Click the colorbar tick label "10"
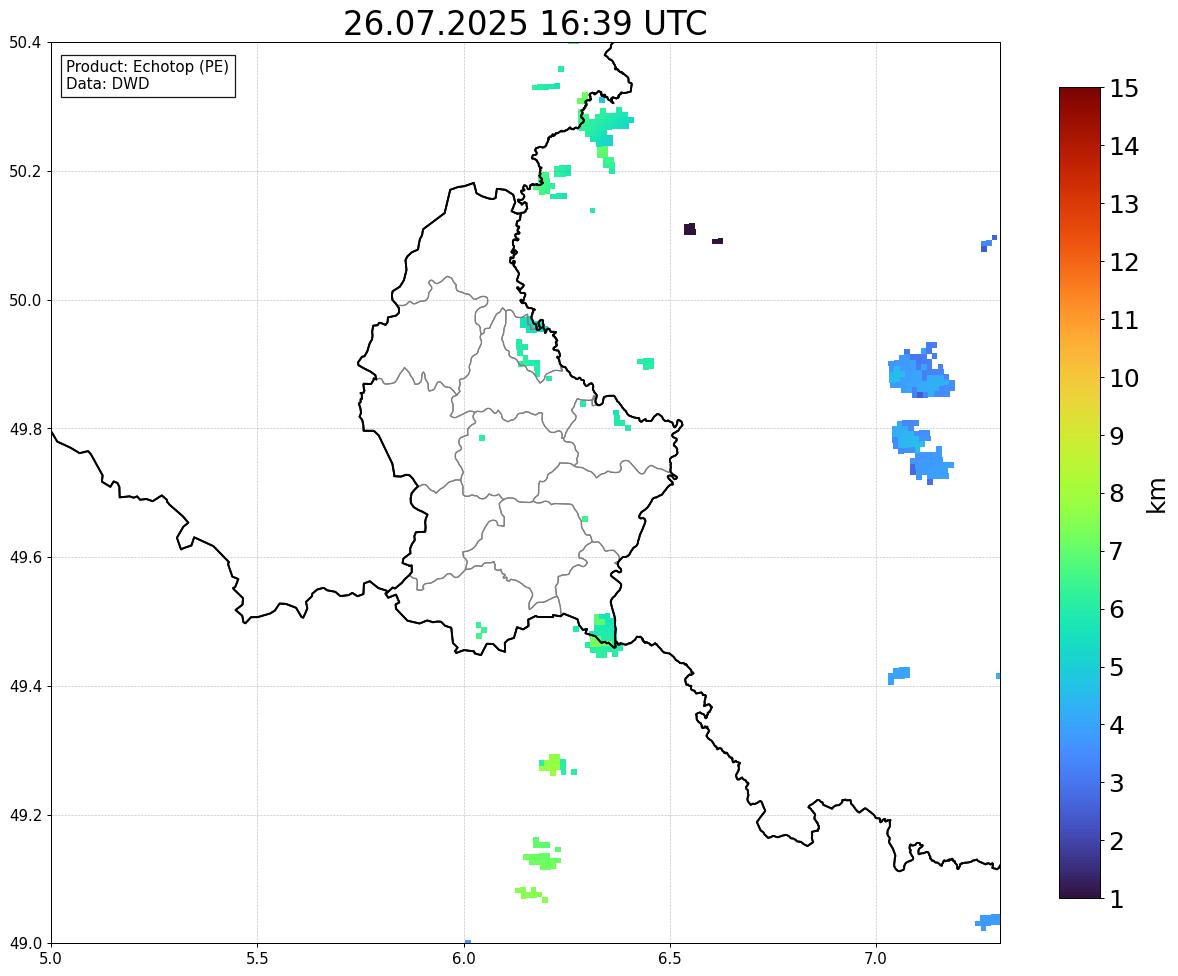1178x976 pixels. click(1125, 378)
